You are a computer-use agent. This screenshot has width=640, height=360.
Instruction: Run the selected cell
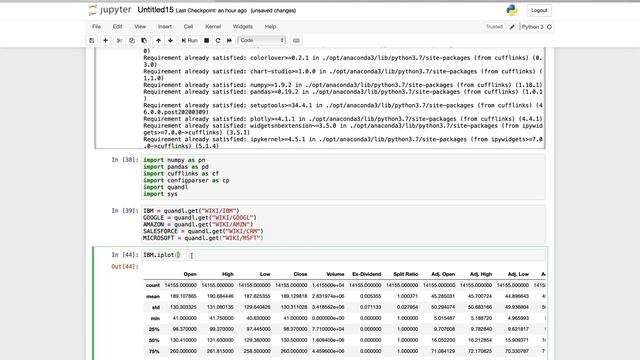tap(190, 40)
